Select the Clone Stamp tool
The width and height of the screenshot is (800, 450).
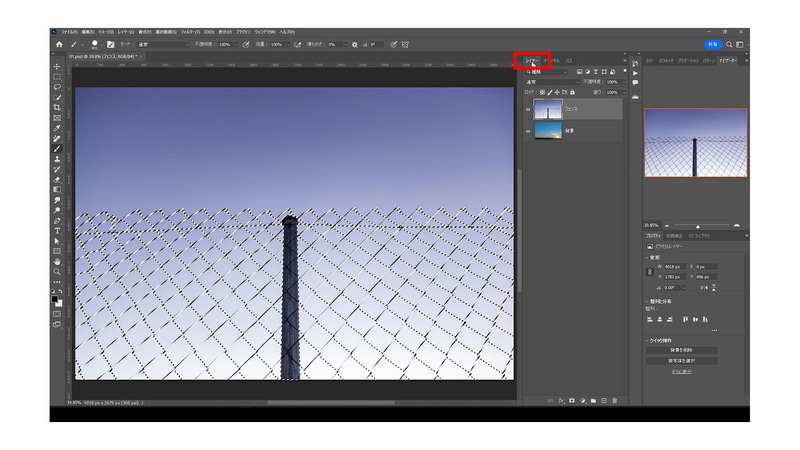(x=57, y=159)
